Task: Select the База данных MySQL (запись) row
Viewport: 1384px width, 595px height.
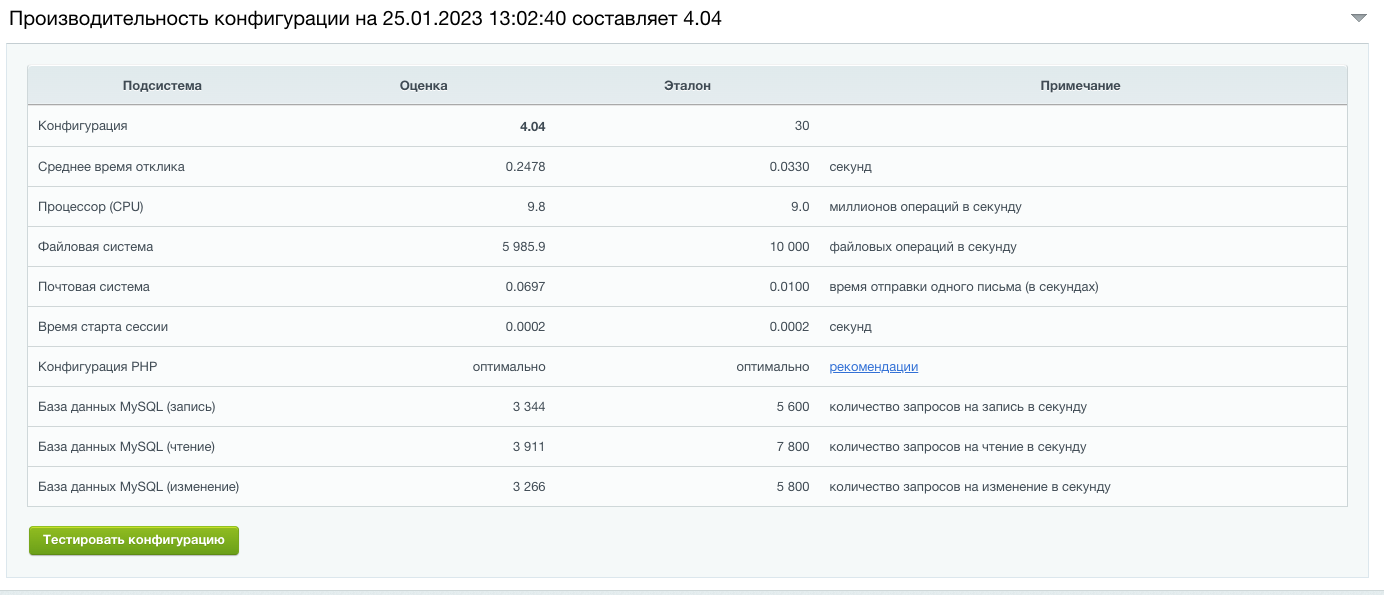Action: tap(127, 407)
